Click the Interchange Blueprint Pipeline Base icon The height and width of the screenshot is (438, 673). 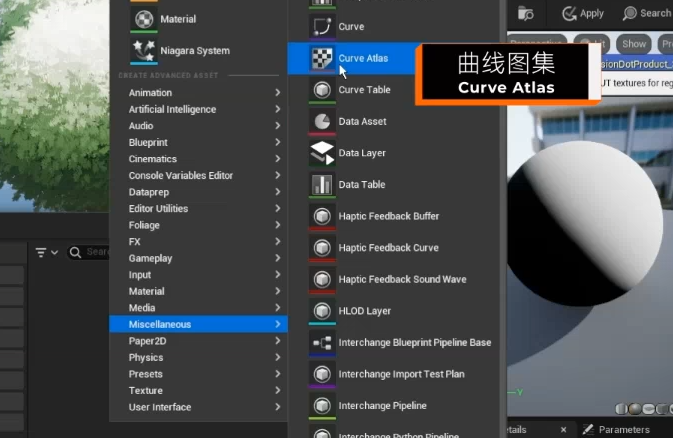pos(321,343)
